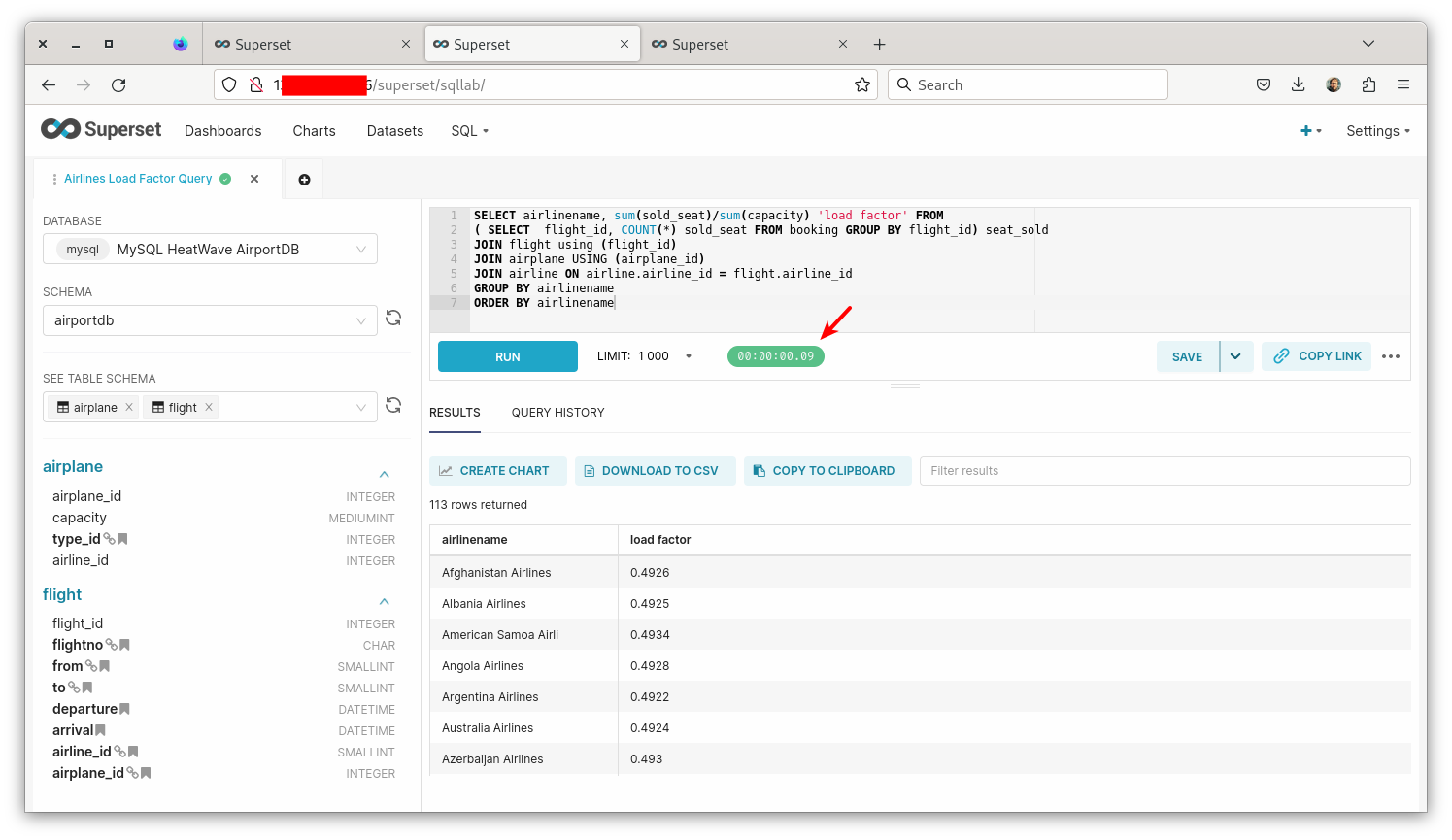1452x840 pixels.
Task: Run the SQL query
Action: click(507, 356)
